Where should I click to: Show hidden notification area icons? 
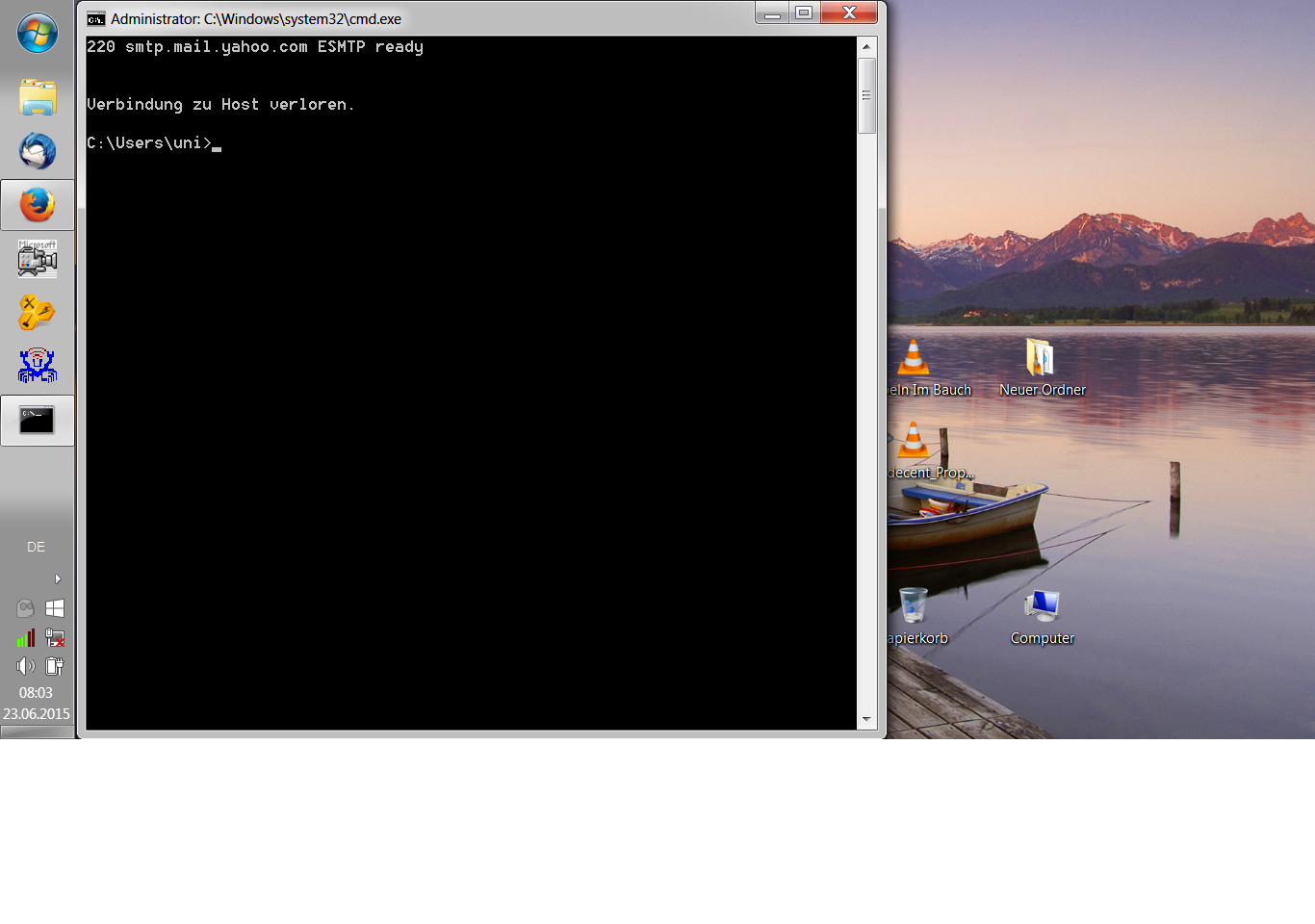coord(58,578)
